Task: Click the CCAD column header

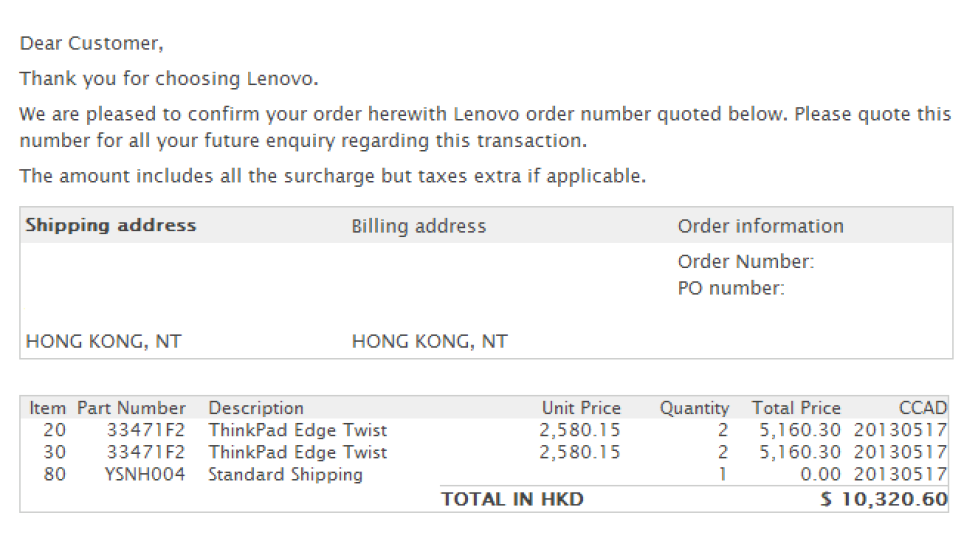Action: pos(921,408)
